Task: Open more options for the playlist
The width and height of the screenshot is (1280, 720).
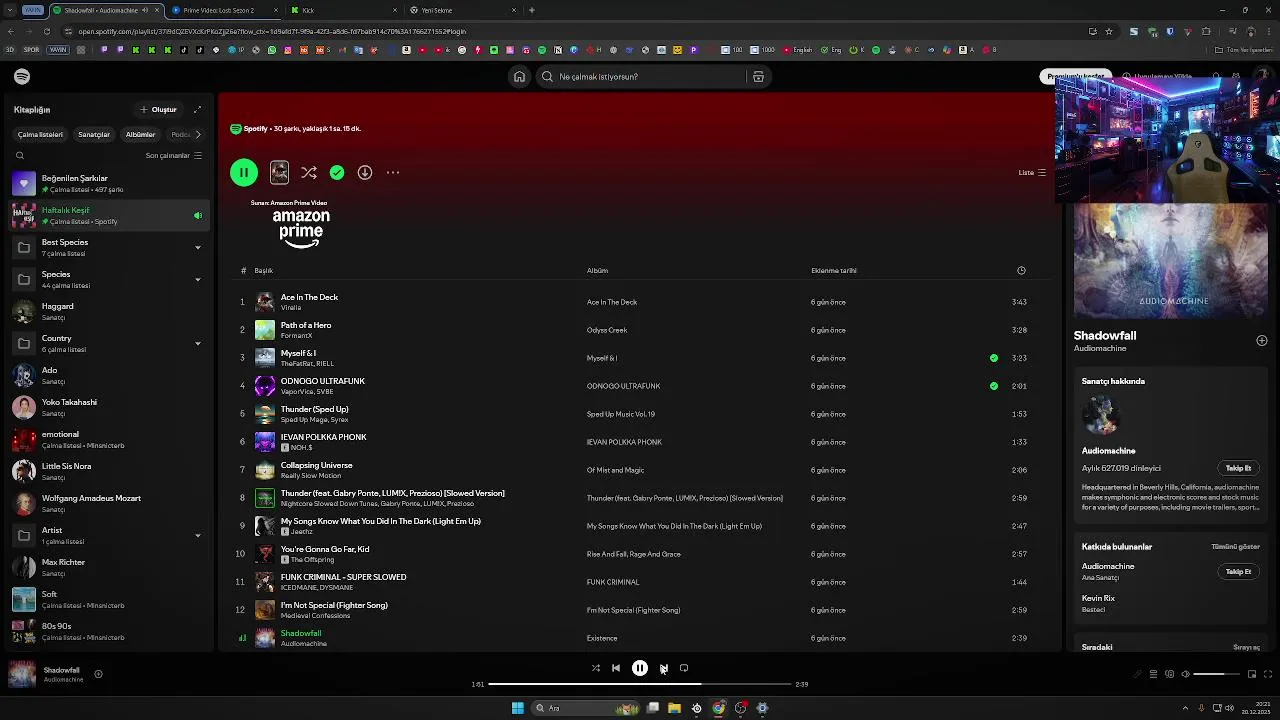Action: tap(393, 172)
